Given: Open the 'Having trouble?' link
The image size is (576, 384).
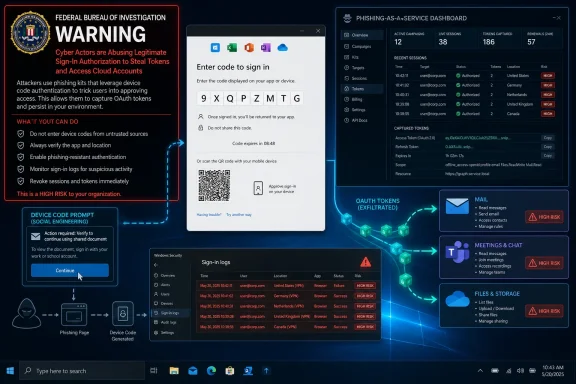Looking at the screenshot, I should click(209, 215).
